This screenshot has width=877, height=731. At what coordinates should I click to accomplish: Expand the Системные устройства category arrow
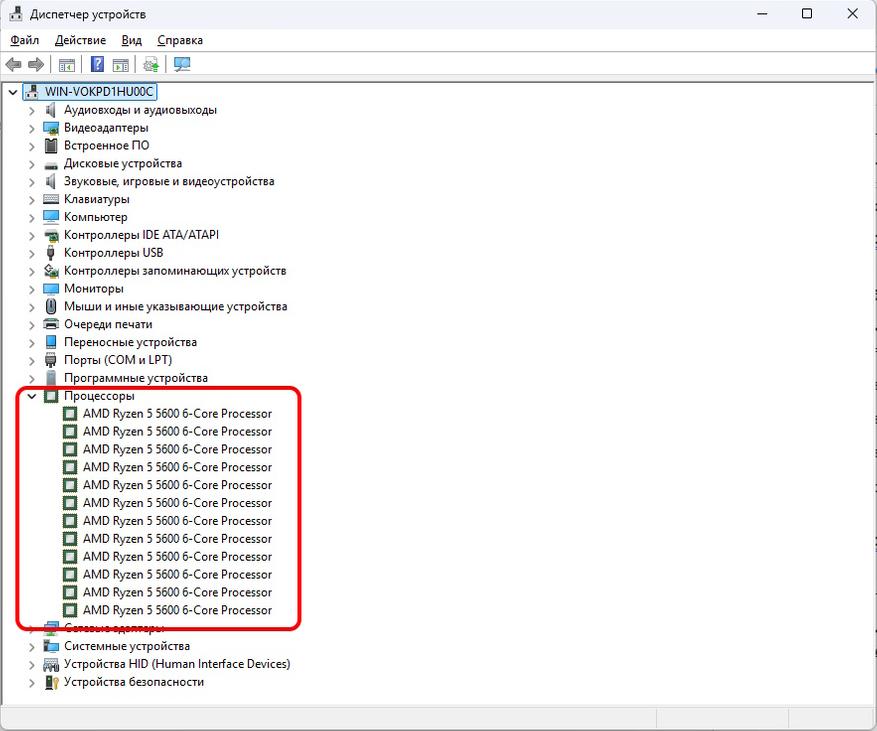pyautogui.click(x=32, y=647)
